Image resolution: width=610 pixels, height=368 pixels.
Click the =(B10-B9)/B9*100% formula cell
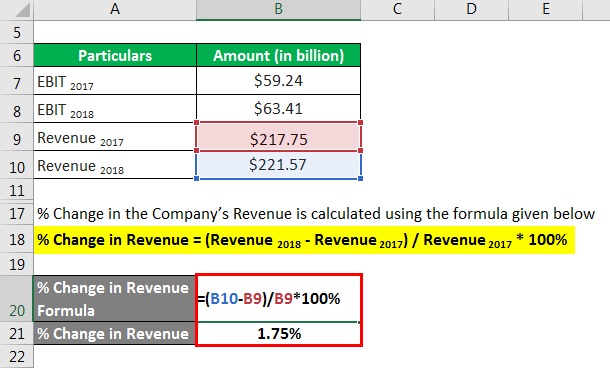[x=279, y=299]
